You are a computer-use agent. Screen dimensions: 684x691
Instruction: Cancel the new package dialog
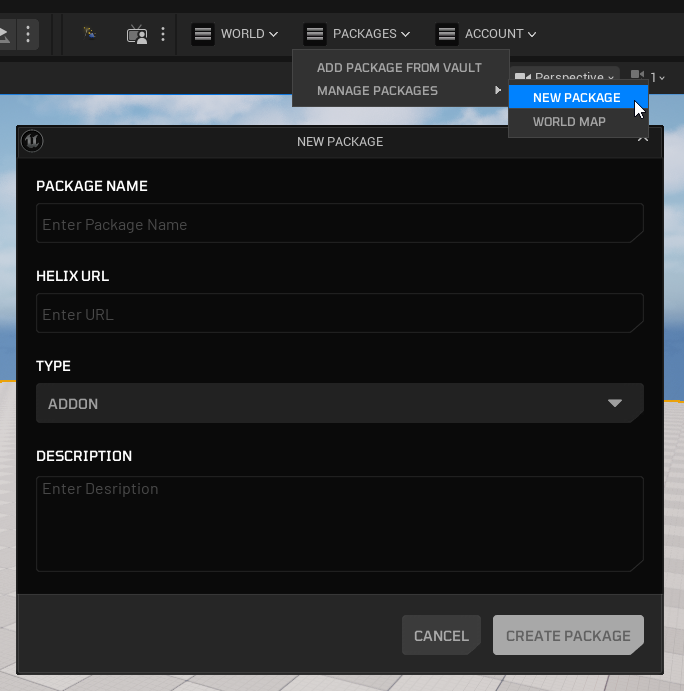click(441, 635)
